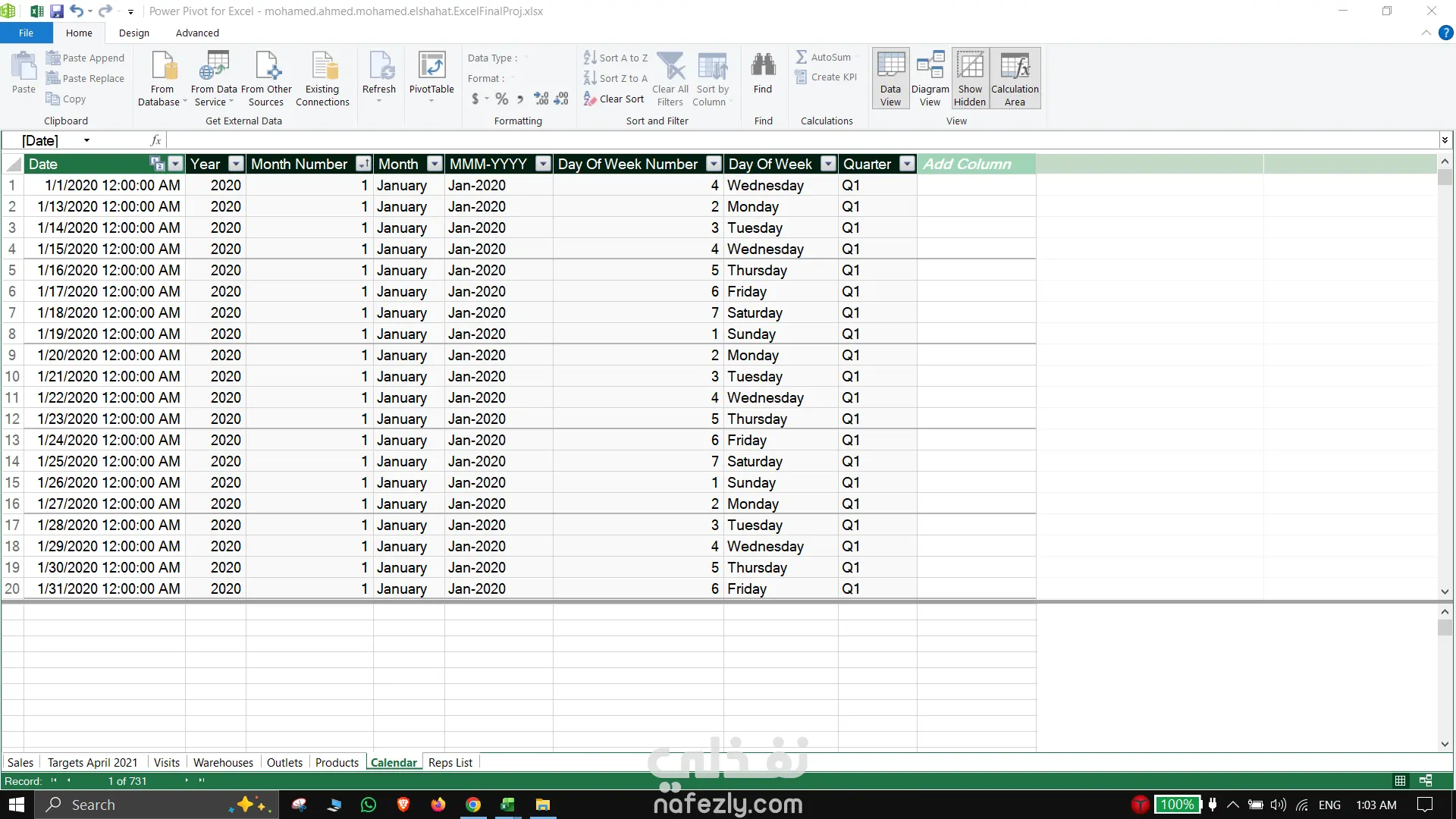
Task: Click the Create KPI button
Action: [826, 77]
